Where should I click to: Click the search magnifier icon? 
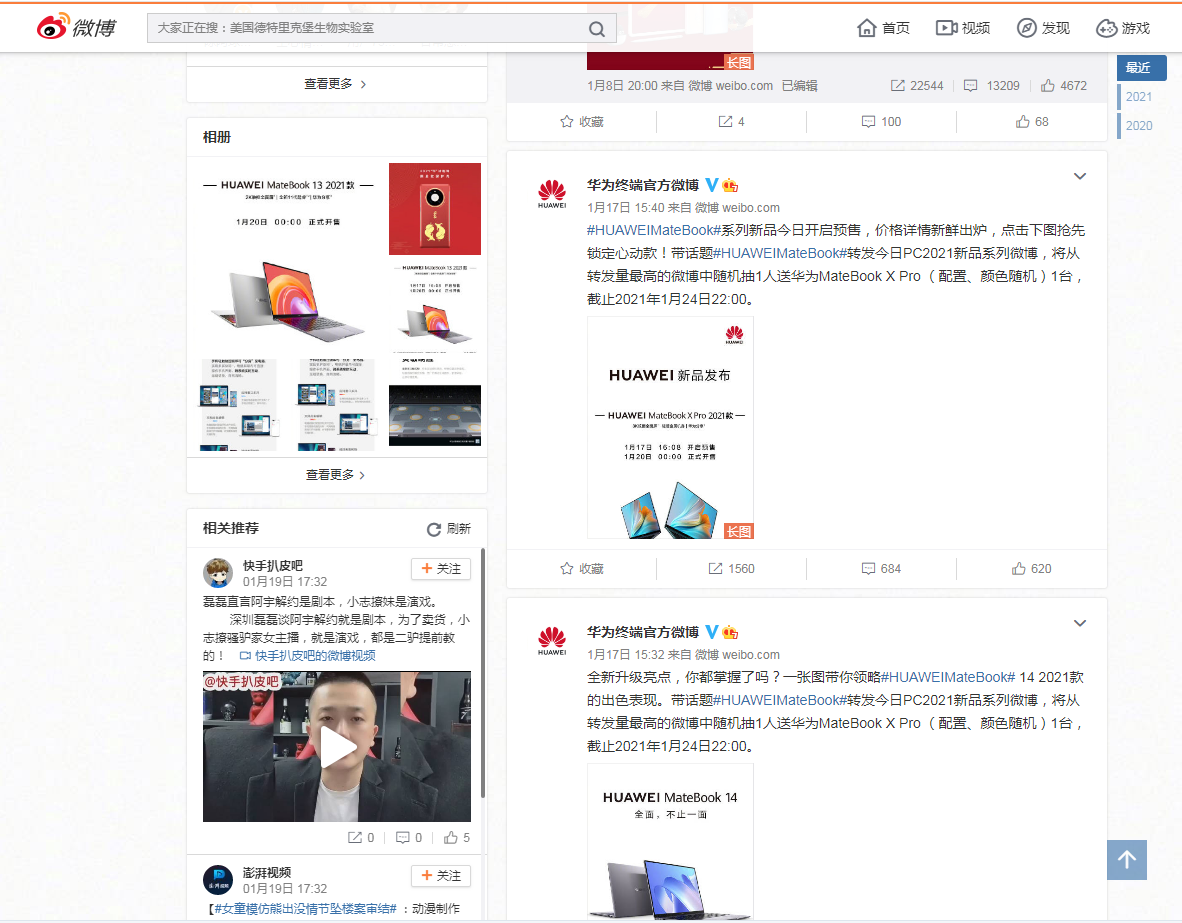597,29
